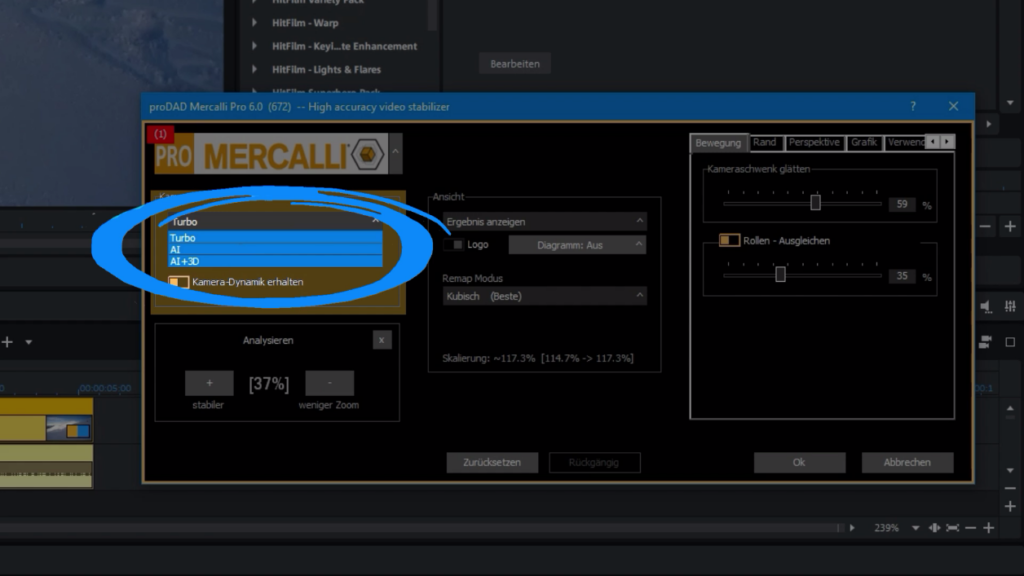
Task: Click the Zurücksetzen button
Action: (x=492, y=462)
